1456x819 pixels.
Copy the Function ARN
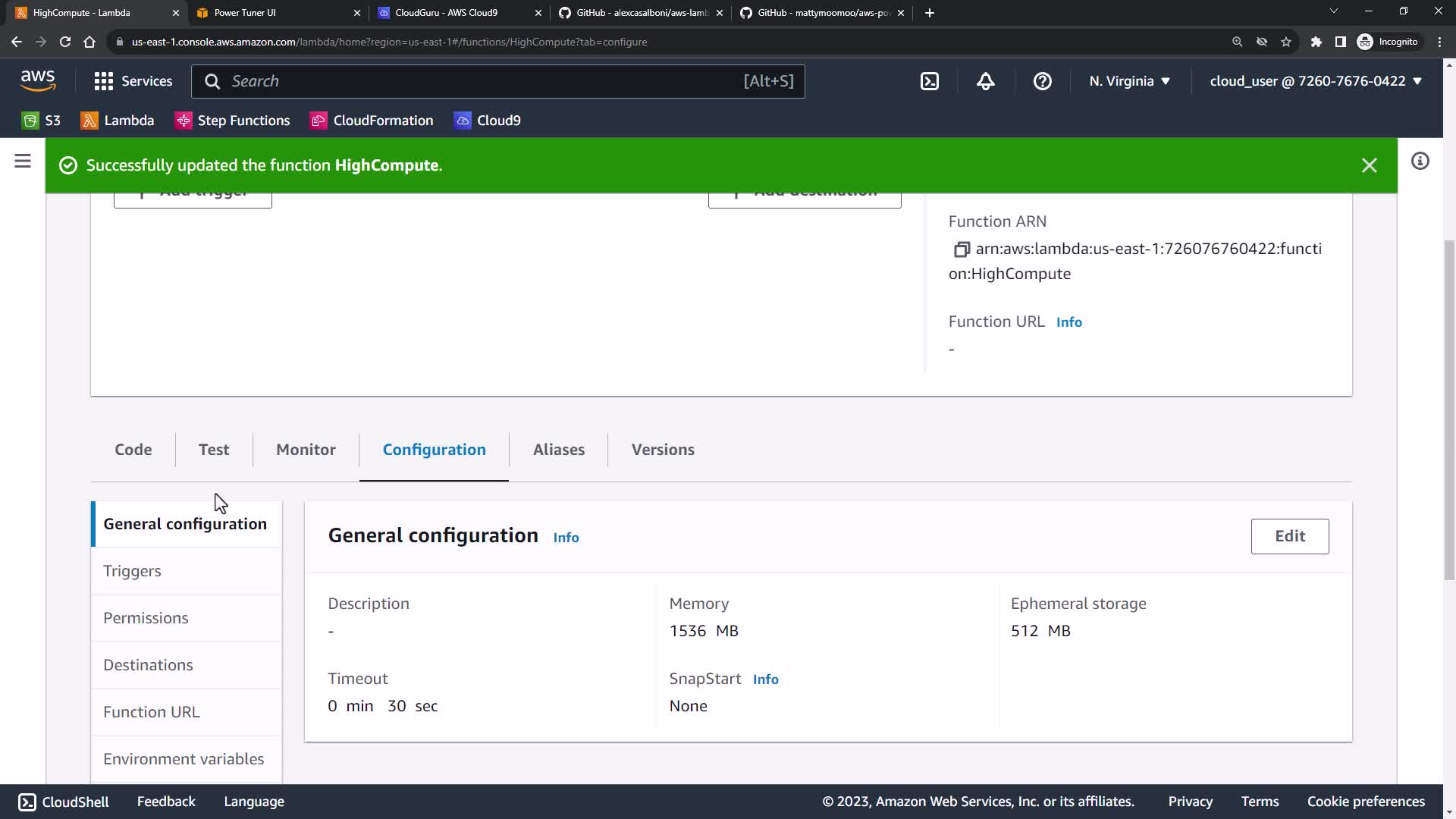pos(962,249)
